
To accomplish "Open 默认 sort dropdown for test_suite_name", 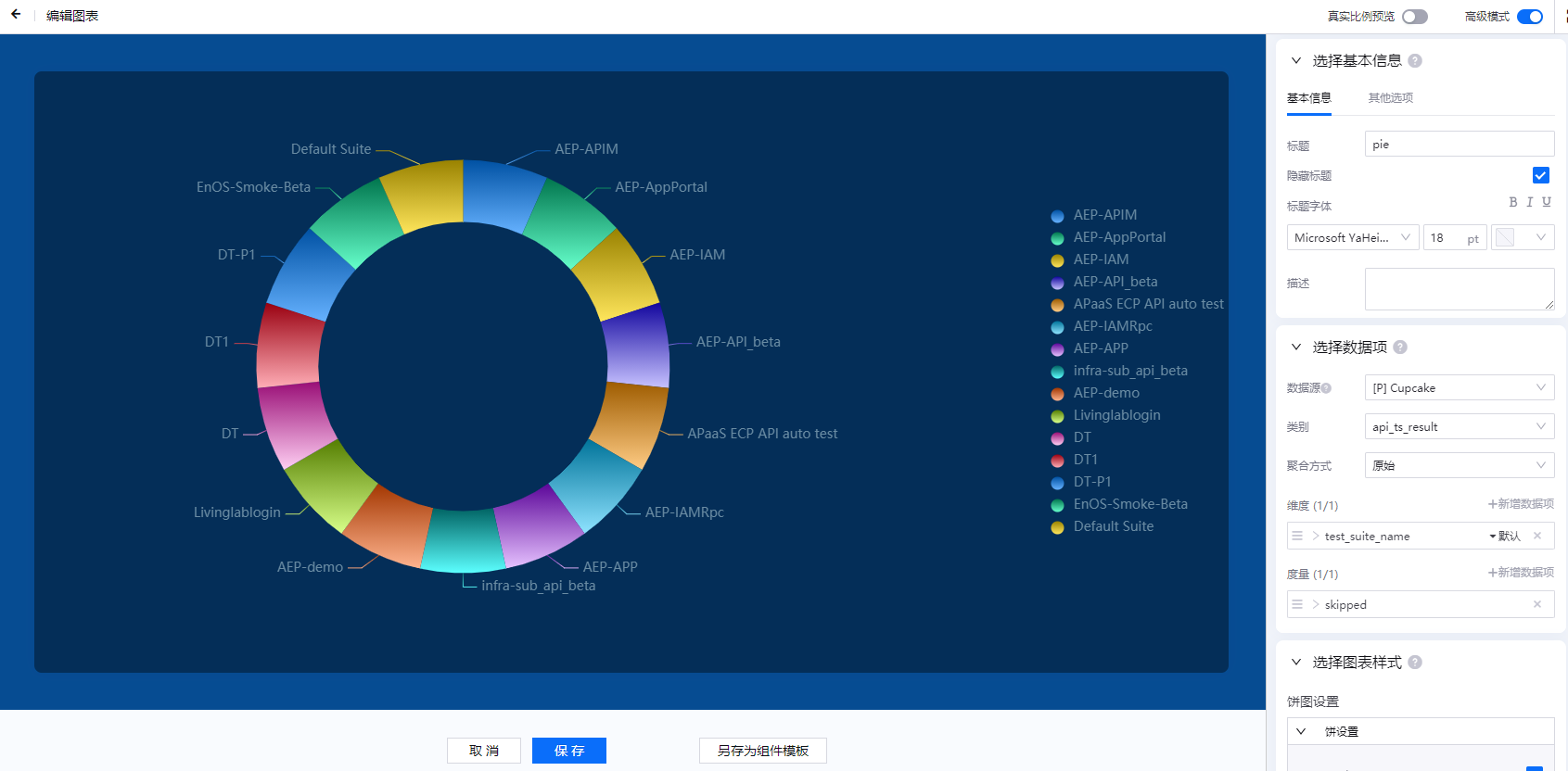I will pos(1505,536).
